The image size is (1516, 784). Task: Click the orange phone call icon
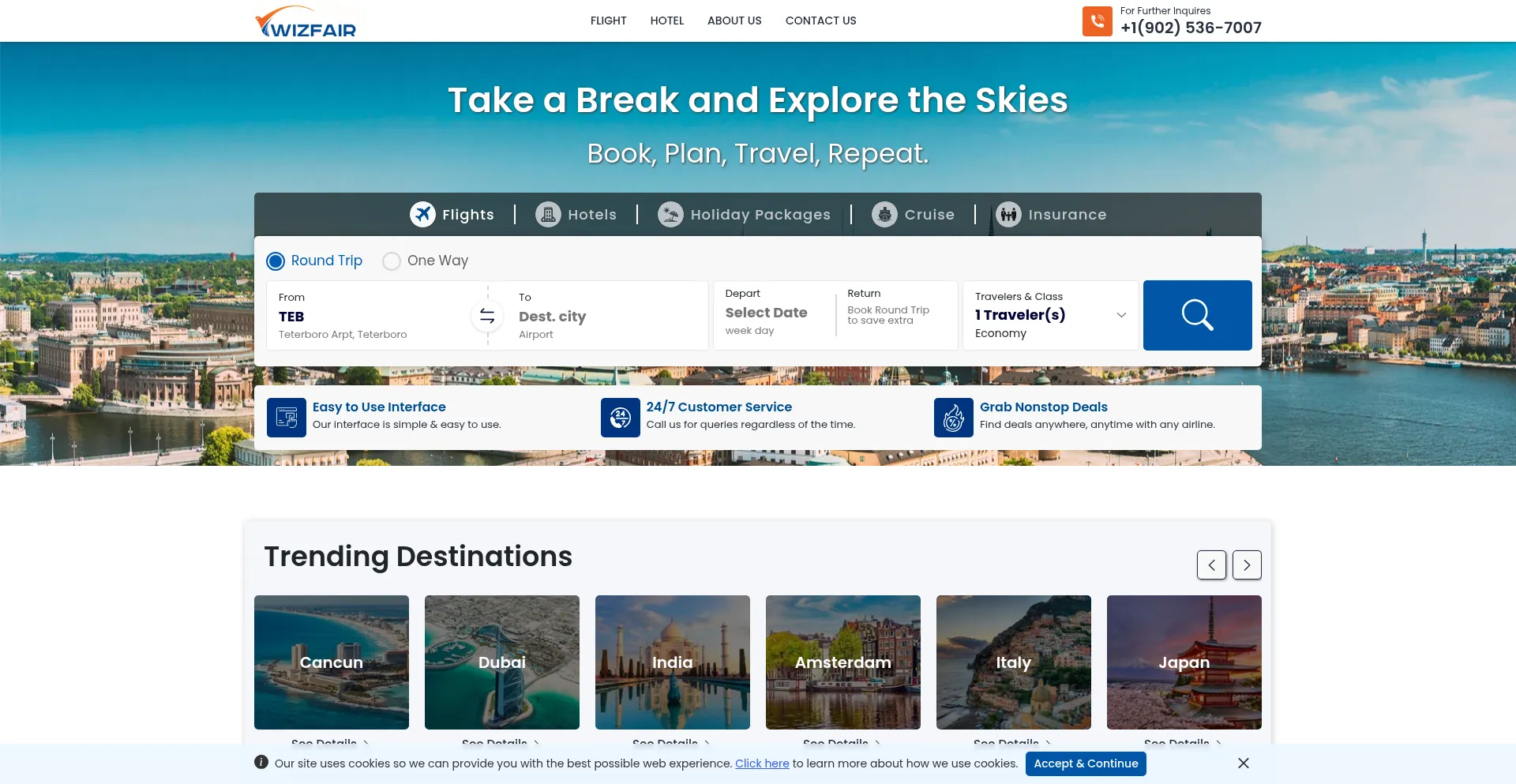(x=1097, y=21)
